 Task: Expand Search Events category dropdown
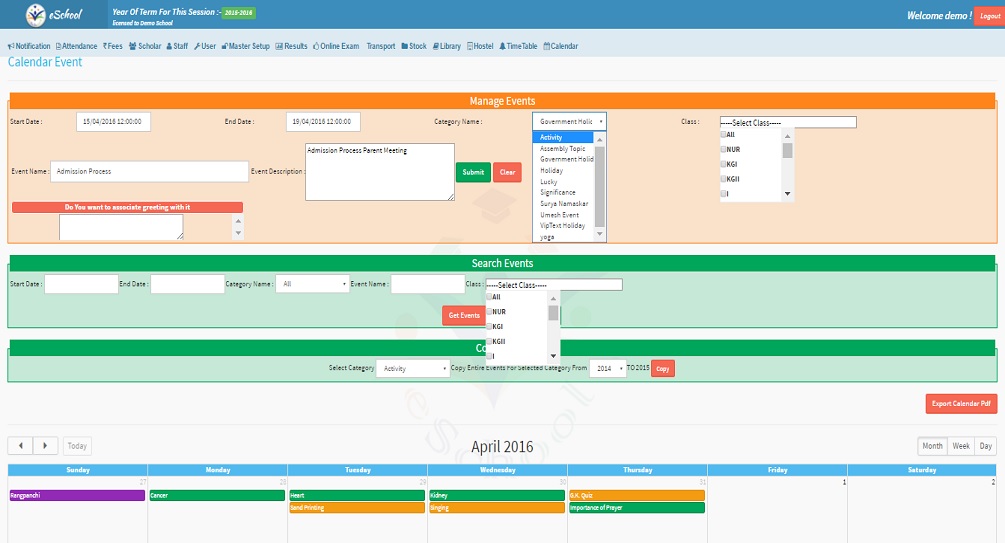[312, 284]
